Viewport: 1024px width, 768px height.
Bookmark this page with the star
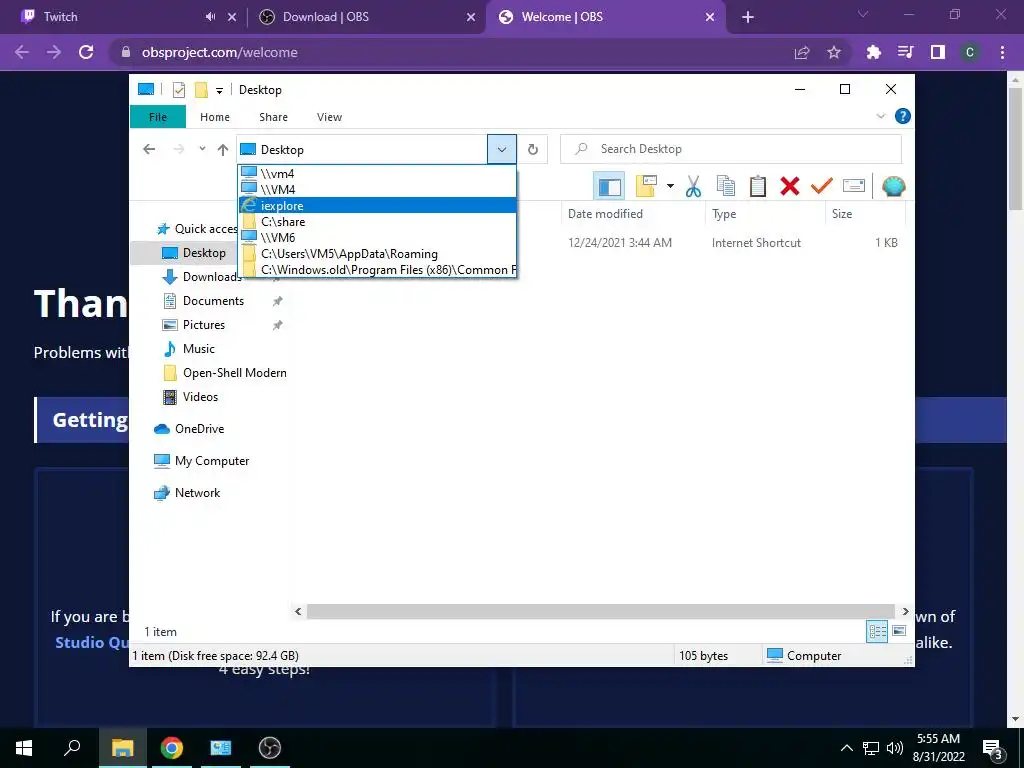(834, 52)
